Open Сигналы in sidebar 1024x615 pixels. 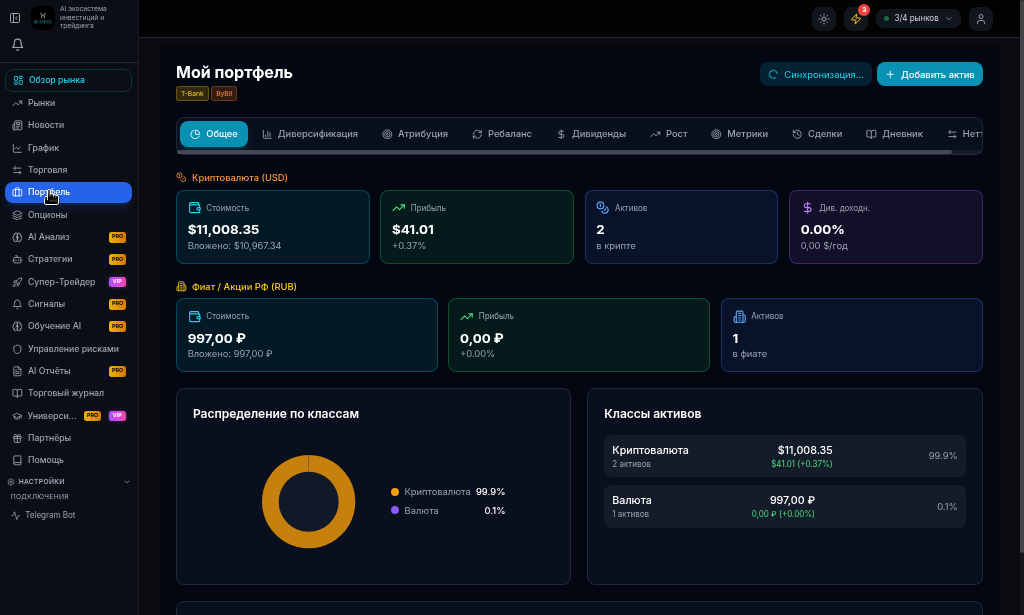(69, 304)
